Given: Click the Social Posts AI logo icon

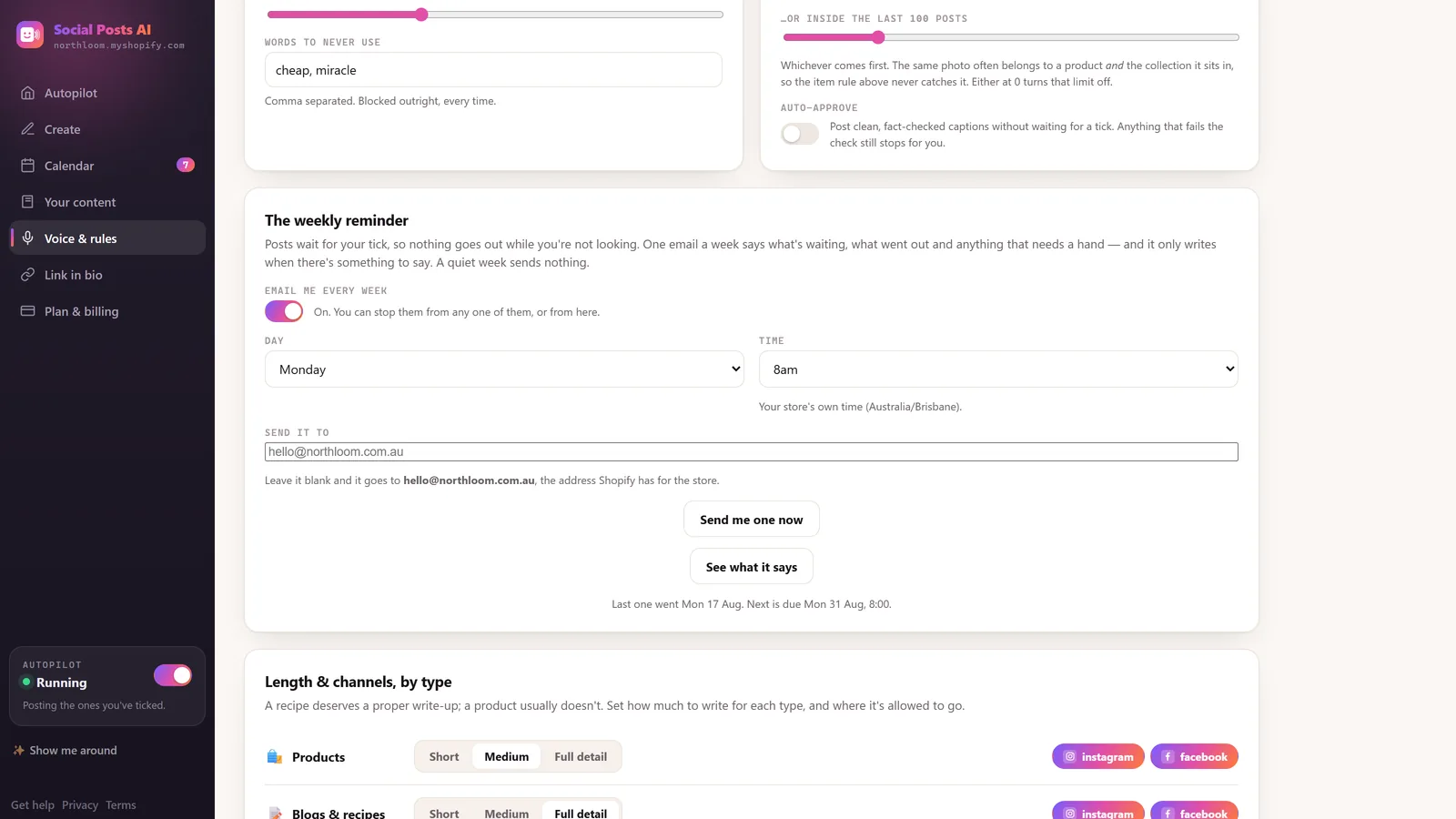Looking at the screenshot, I should pos(30,35).
